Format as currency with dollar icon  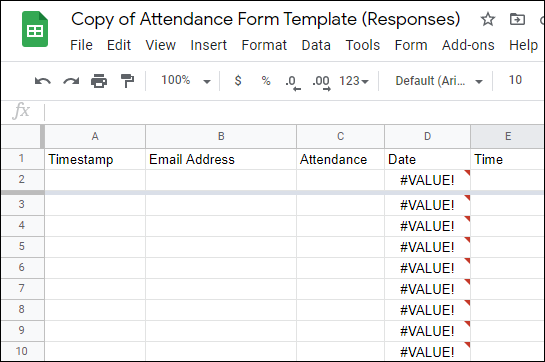point(238,81)
